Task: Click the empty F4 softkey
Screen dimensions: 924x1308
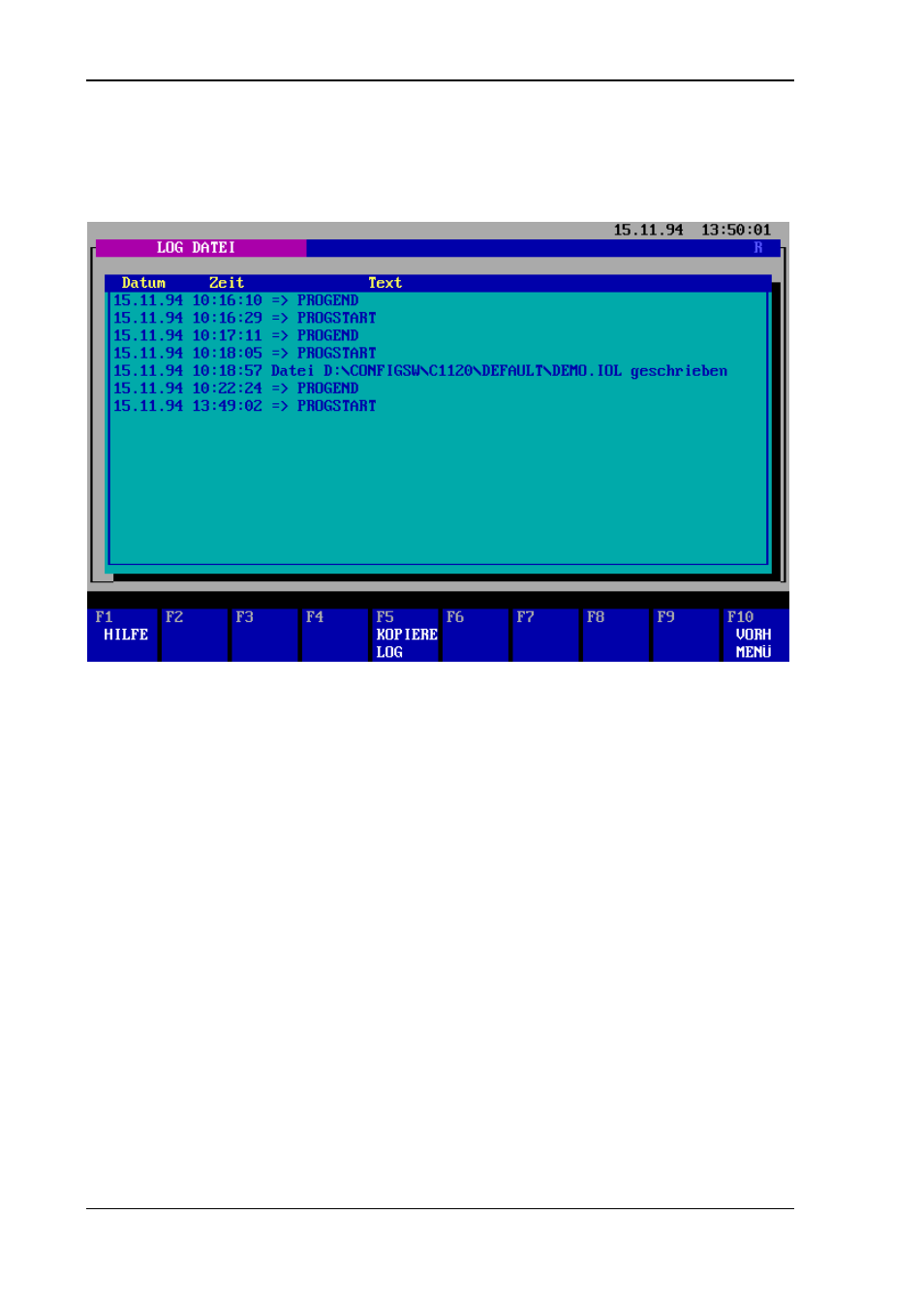Action: point(334,635)
